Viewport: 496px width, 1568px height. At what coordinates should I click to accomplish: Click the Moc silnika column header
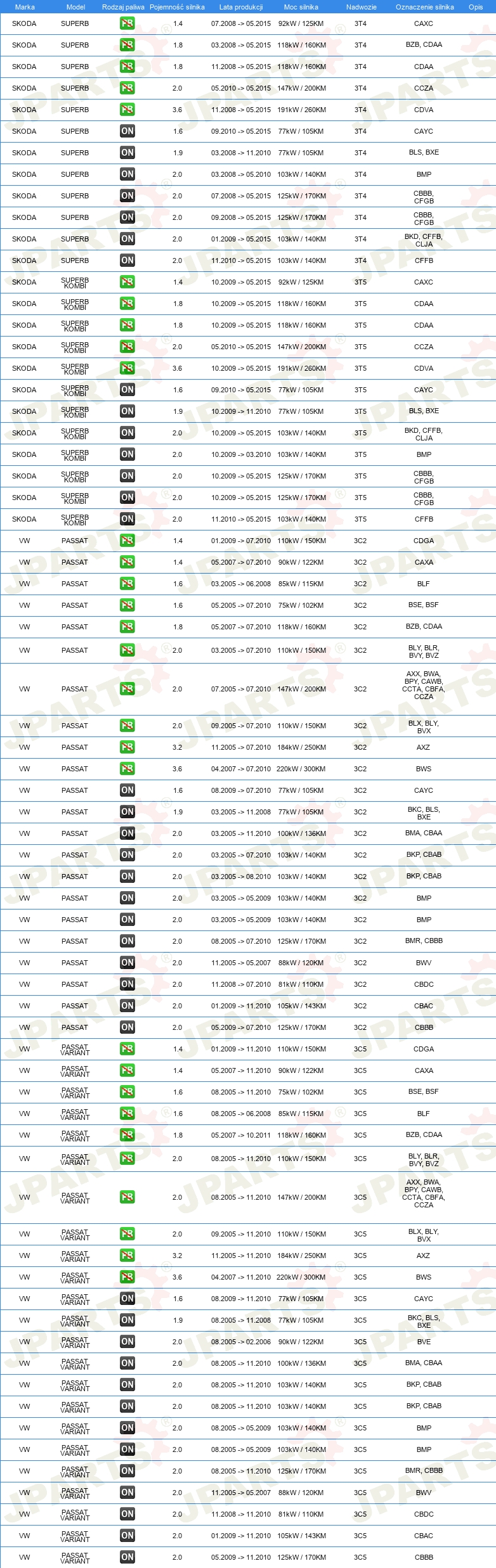pos(301,7)
